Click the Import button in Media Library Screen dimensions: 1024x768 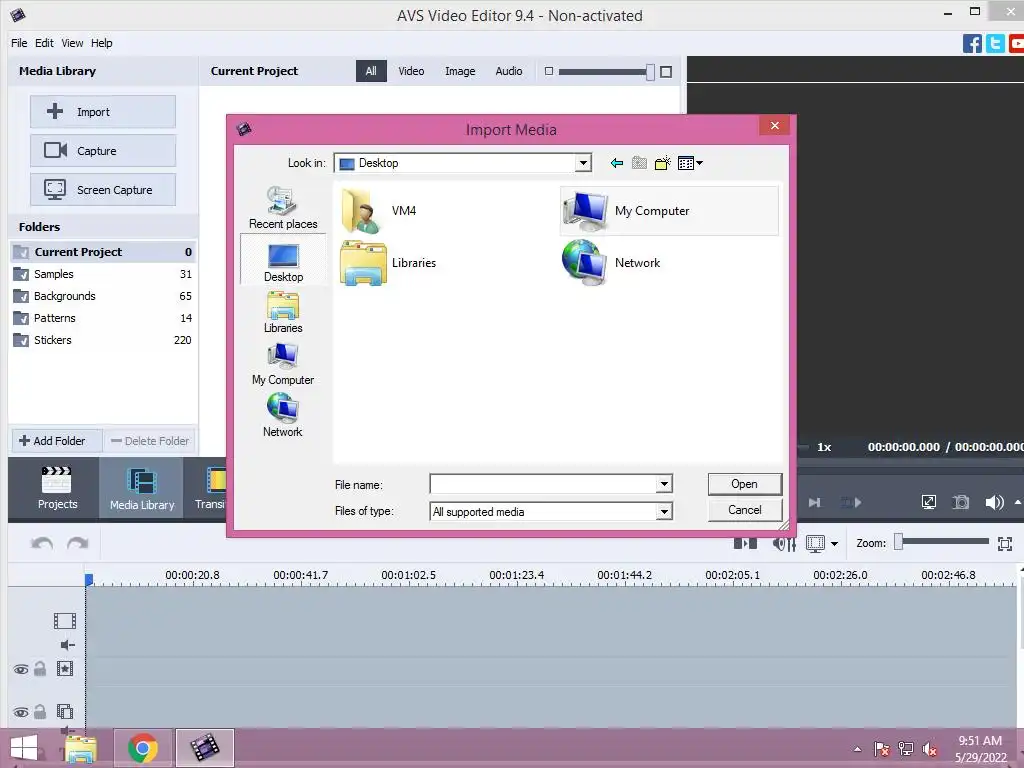click(x=103, y=112)
